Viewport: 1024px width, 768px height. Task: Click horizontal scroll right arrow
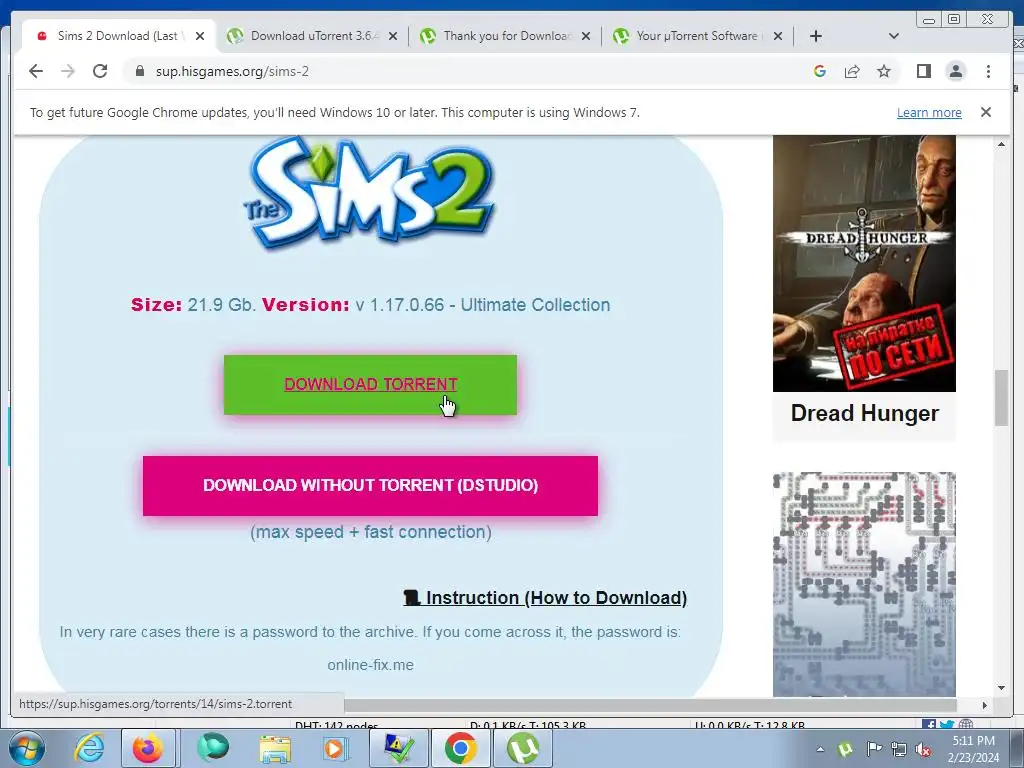pos(984,705)
